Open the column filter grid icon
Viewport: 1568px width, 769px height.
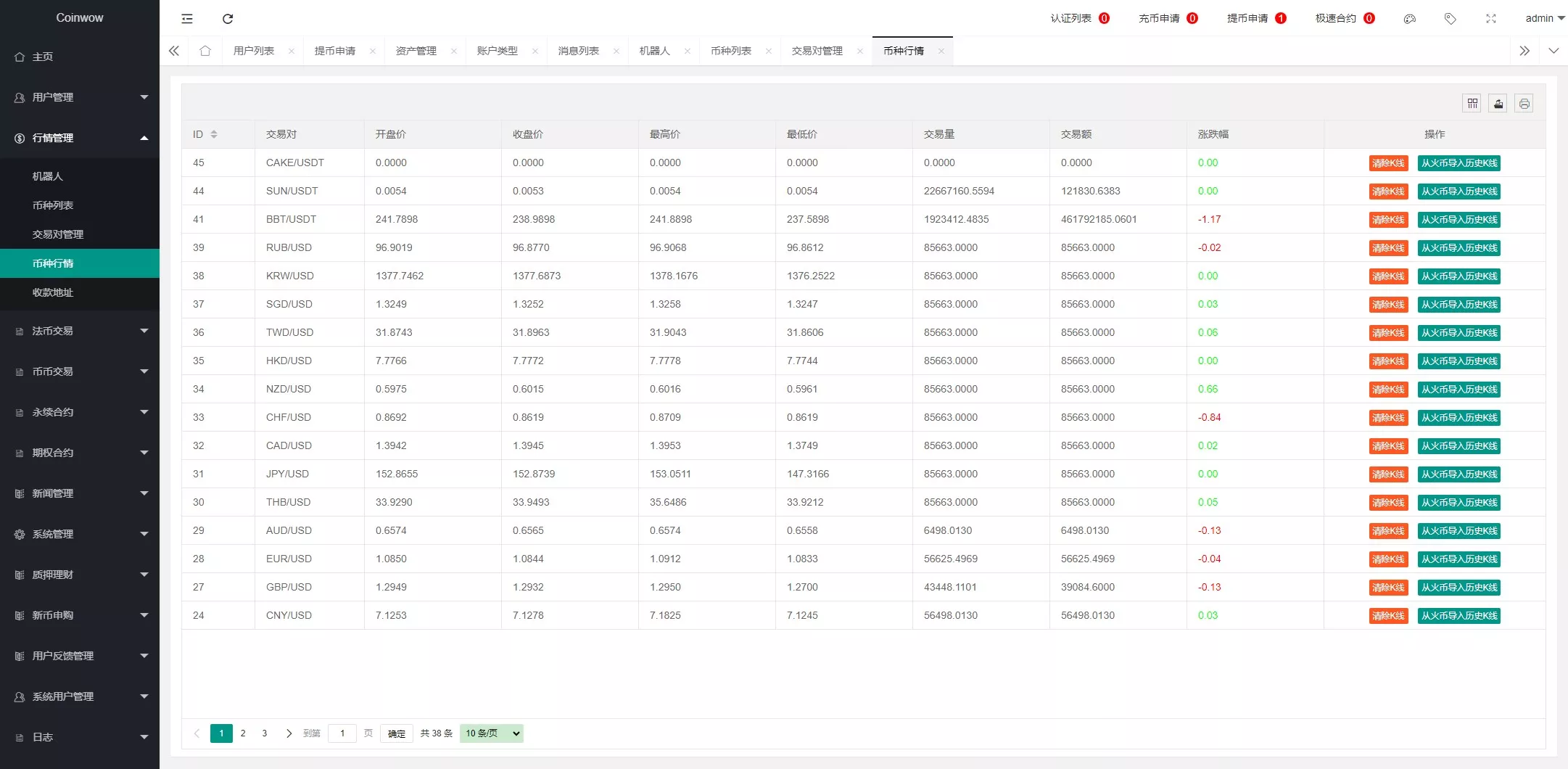pos(1472,104)
